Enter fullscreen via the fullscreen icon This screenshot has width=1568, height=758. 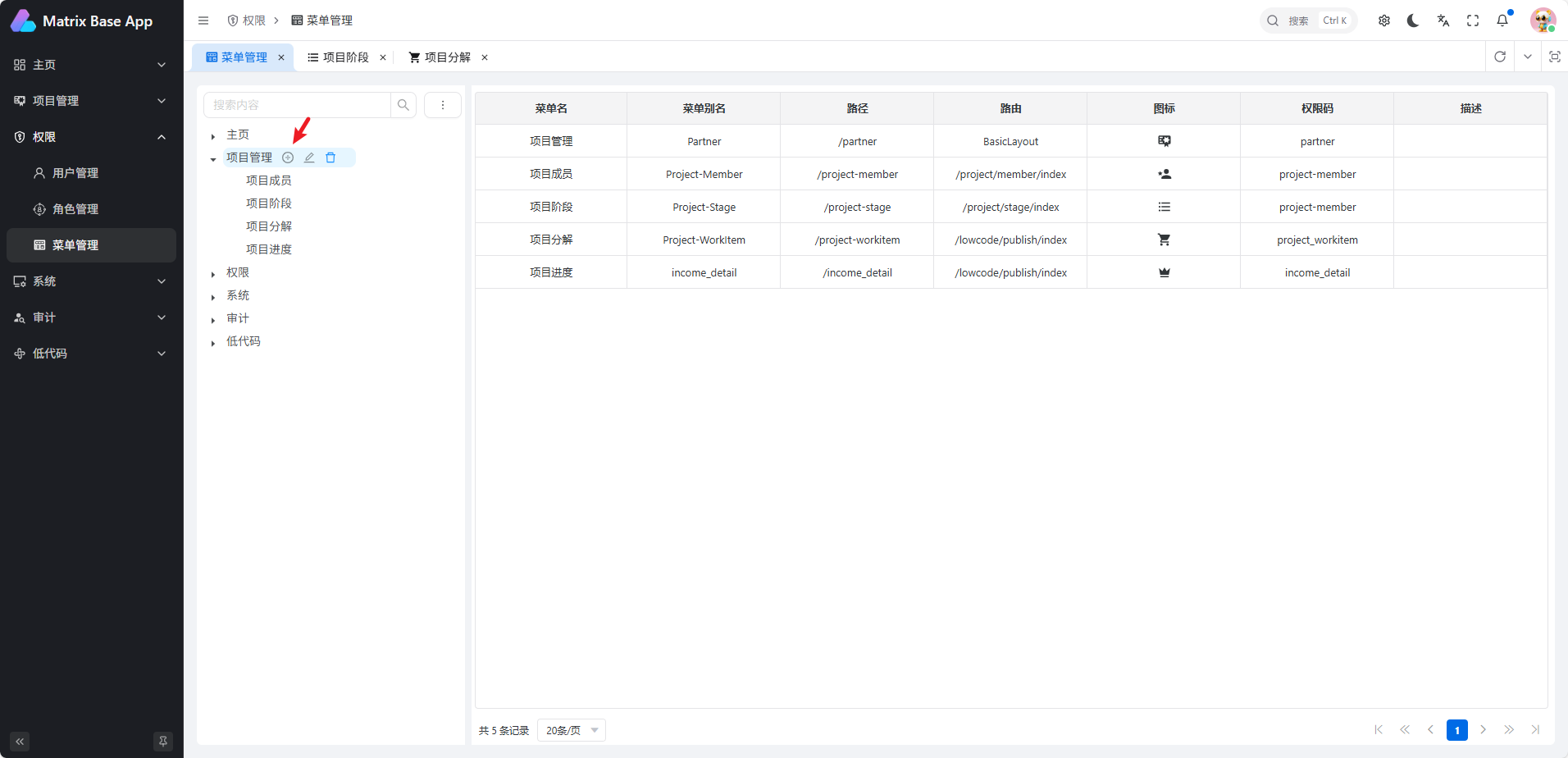[1472, 21]
